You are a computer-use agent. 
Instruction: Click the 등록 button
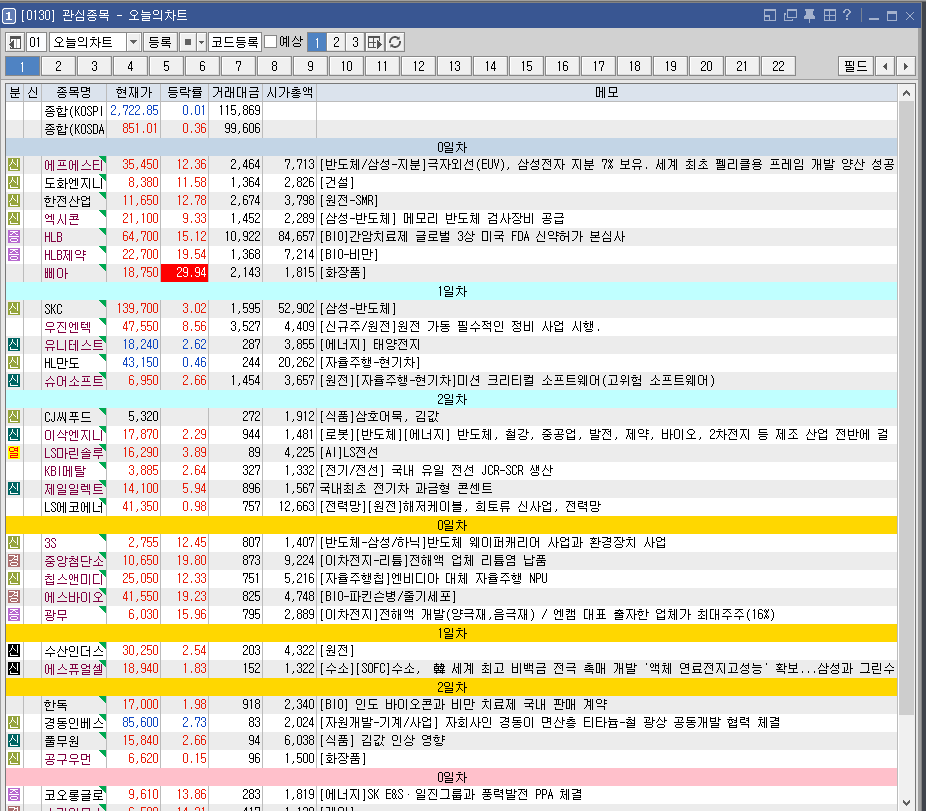click(x=159, y=42)
